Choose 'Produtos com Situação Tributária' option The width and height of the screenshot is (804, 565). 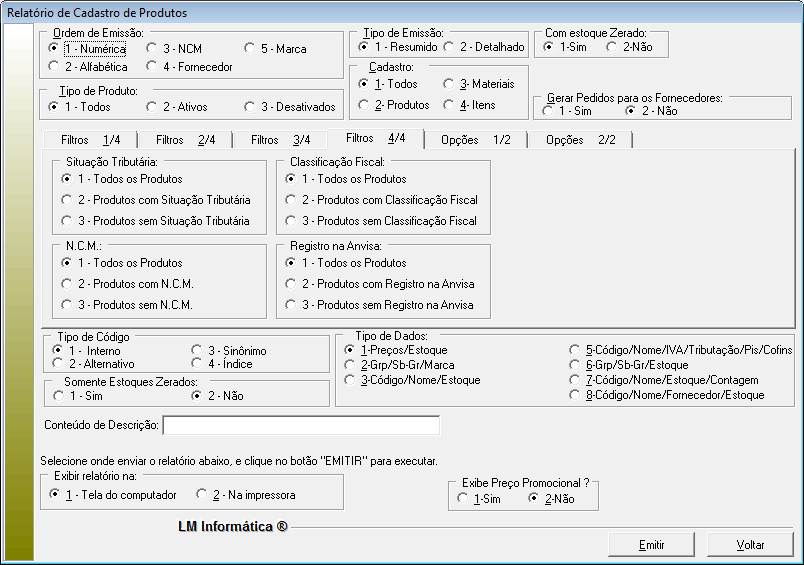click(68, 200)
